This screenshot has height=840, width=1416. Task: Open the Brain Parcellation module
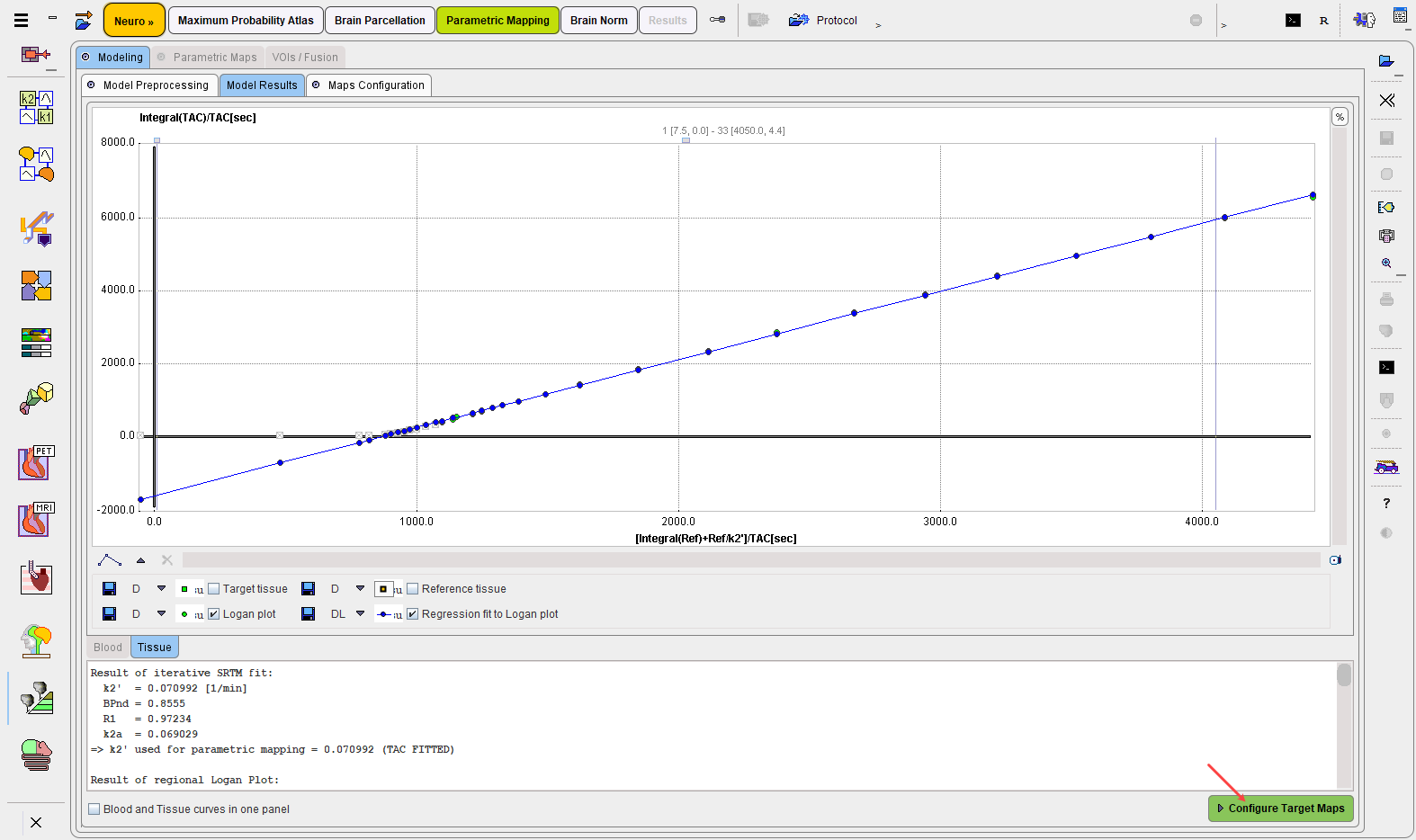380,20
